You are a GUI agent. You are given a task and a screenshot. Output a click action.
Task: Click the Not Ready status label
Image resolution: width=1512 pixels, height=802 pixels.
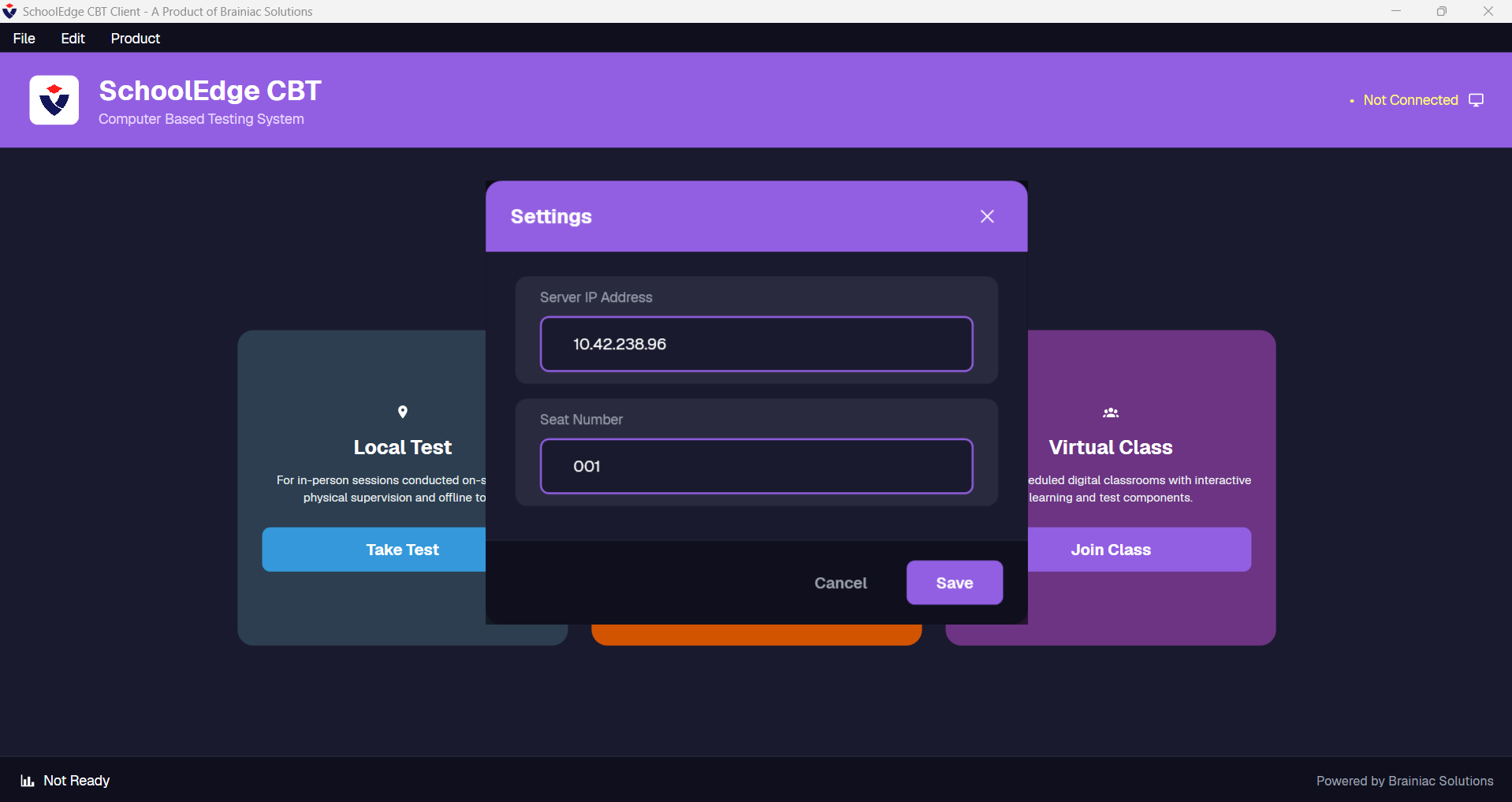[x=76, y=781]
